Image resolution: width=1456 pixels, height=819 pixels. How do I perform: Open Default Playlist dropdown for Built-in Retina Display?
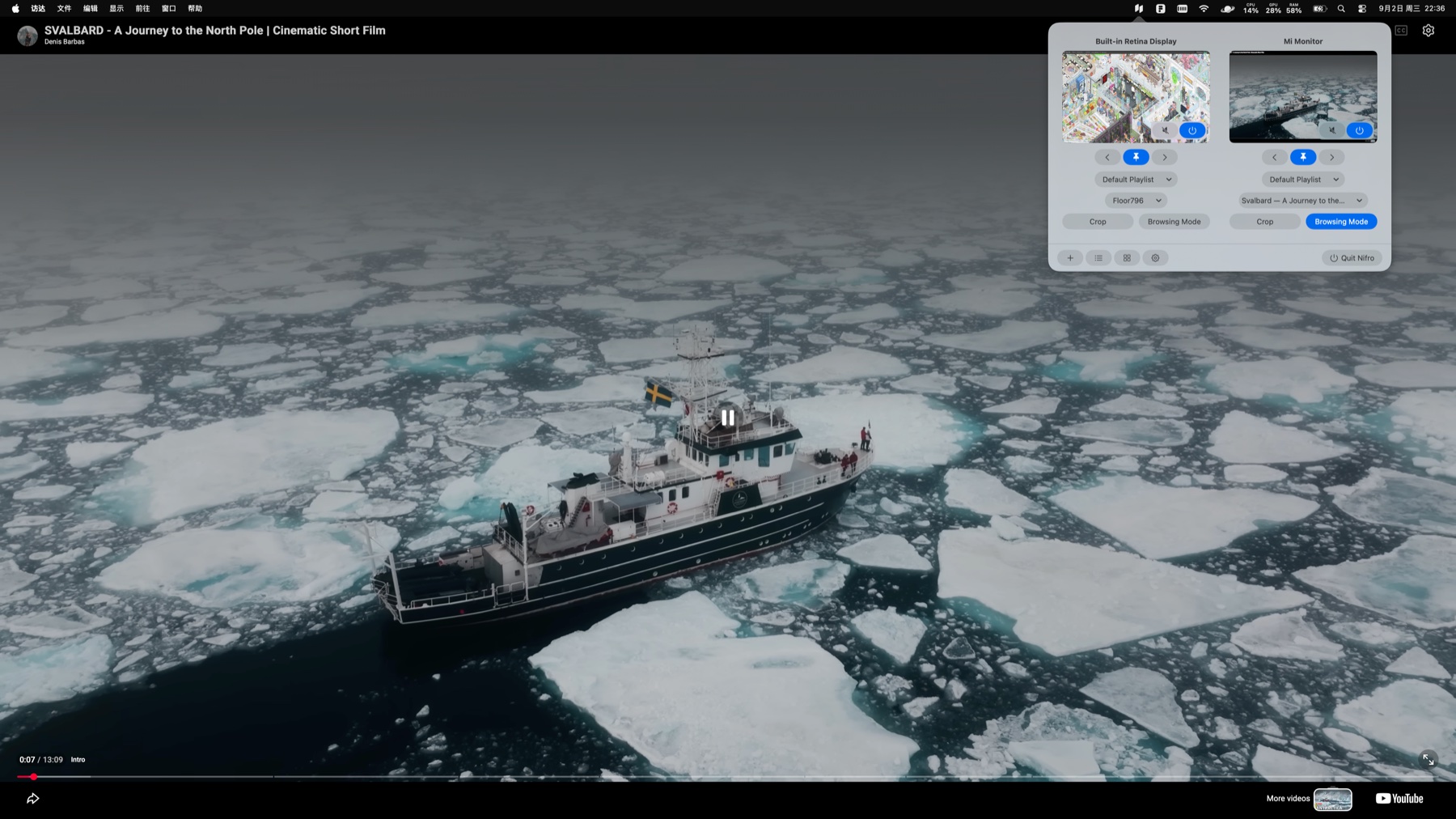point(1136,180)
